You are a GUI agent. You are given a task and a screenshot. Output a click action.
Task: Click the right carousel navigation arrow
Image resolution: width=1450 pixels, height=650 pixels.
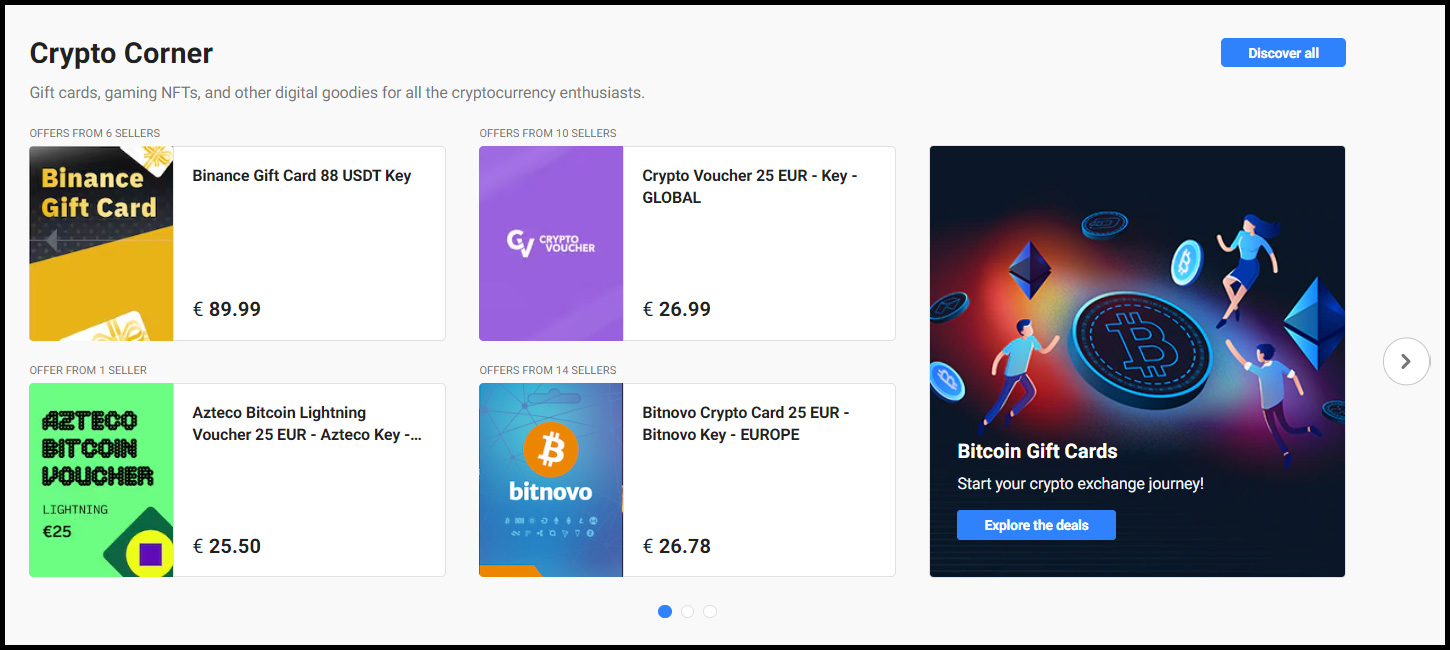point(1406,361)
